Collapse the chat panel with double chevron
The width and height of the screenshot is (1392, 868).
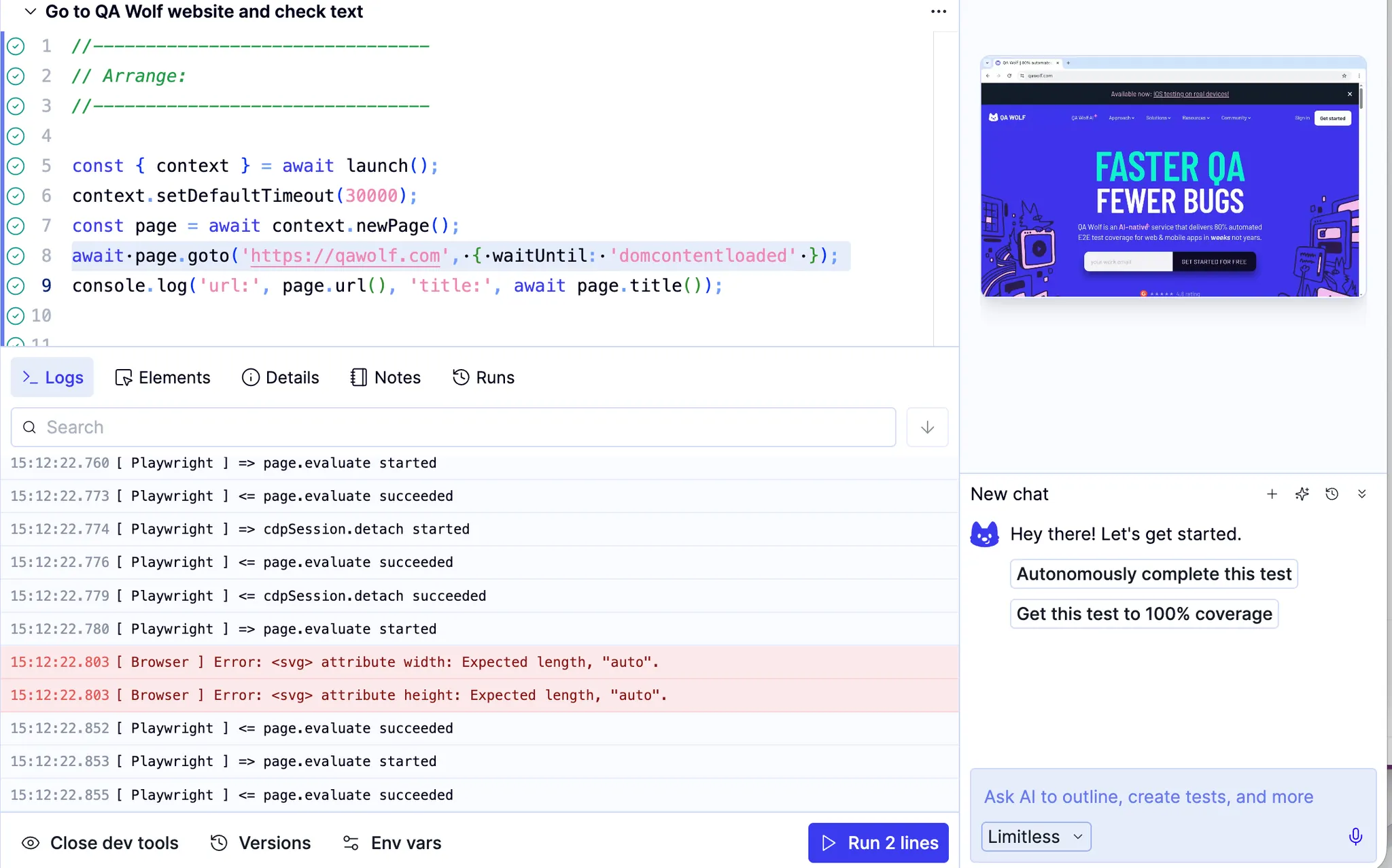pos(1361,494)
